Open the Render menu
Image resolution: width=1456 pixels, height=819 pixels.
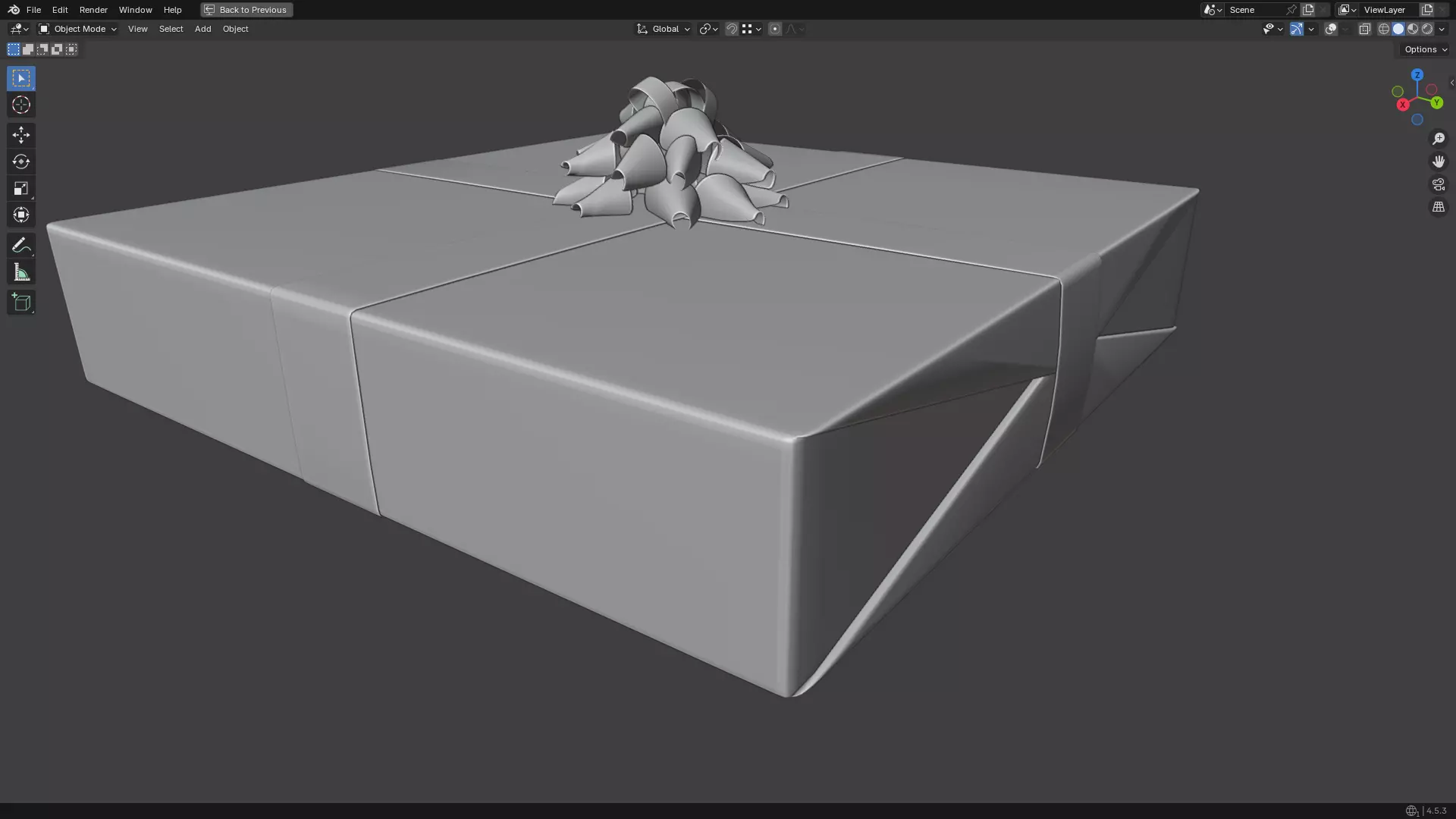click(93, 10)
